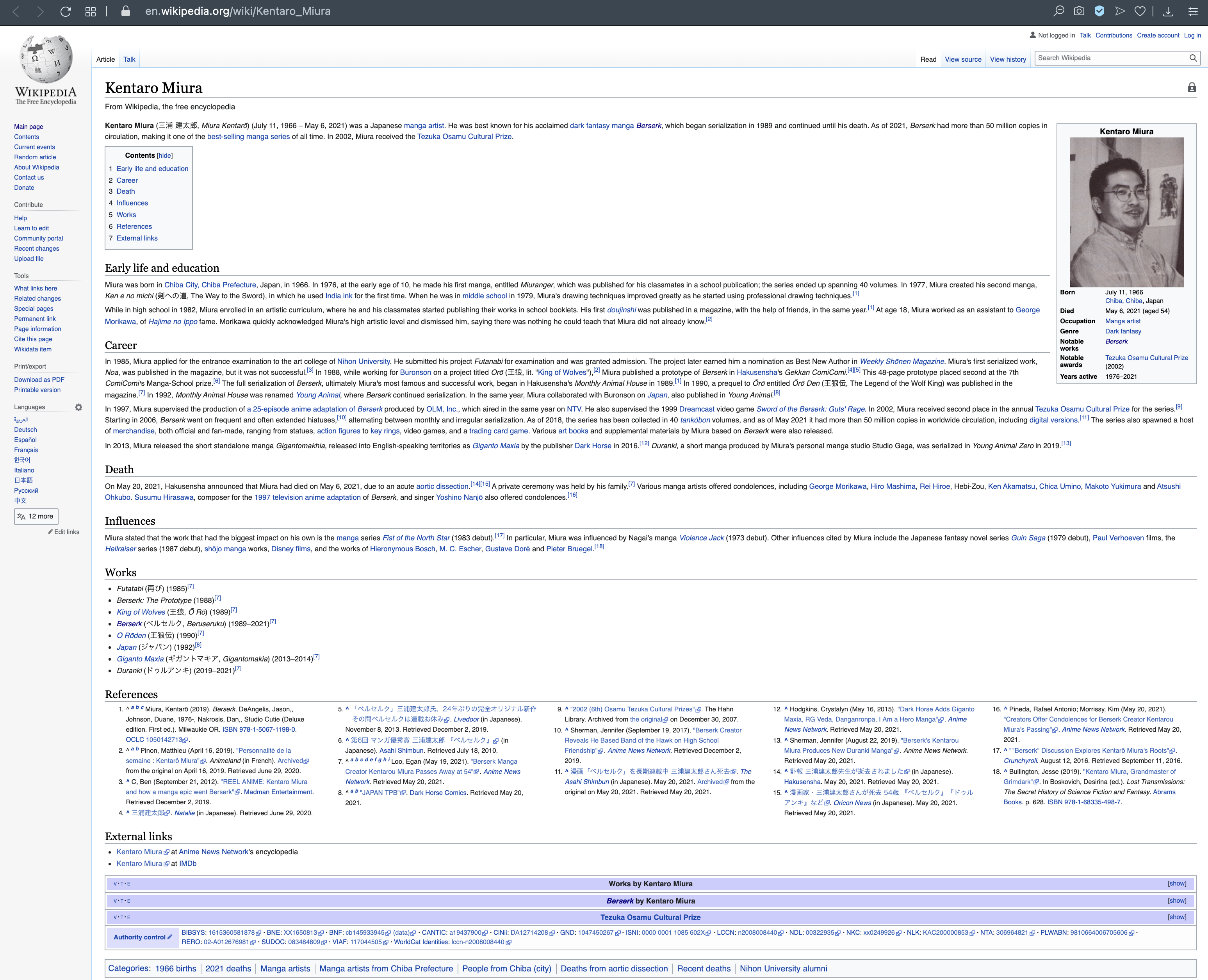Open What links here tool
This screenshot has width=1208, height=980.
36,288
